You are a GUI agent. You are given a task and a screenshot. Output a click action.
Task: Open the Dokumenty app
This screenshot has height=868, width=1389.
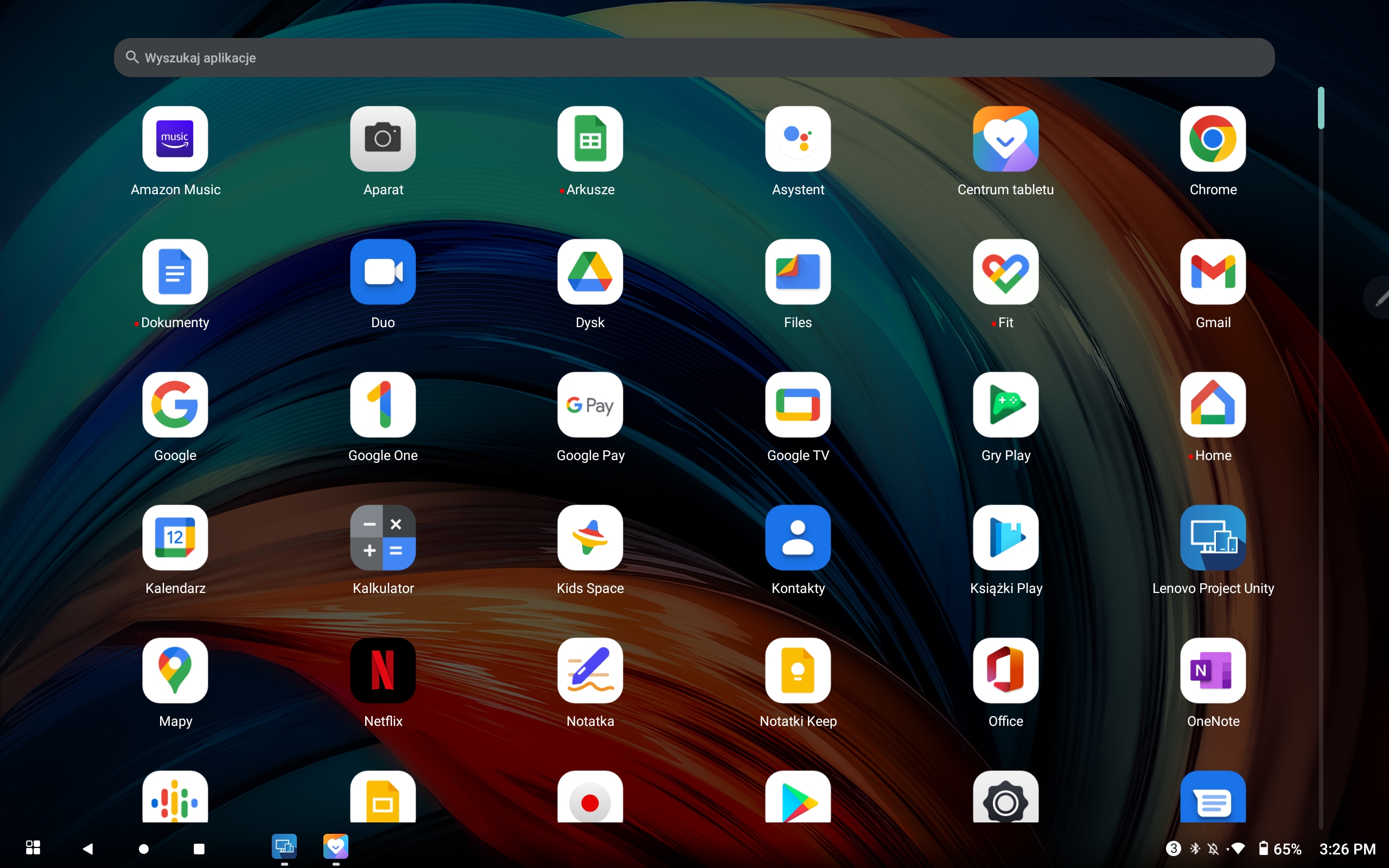(x=175, y=272)
